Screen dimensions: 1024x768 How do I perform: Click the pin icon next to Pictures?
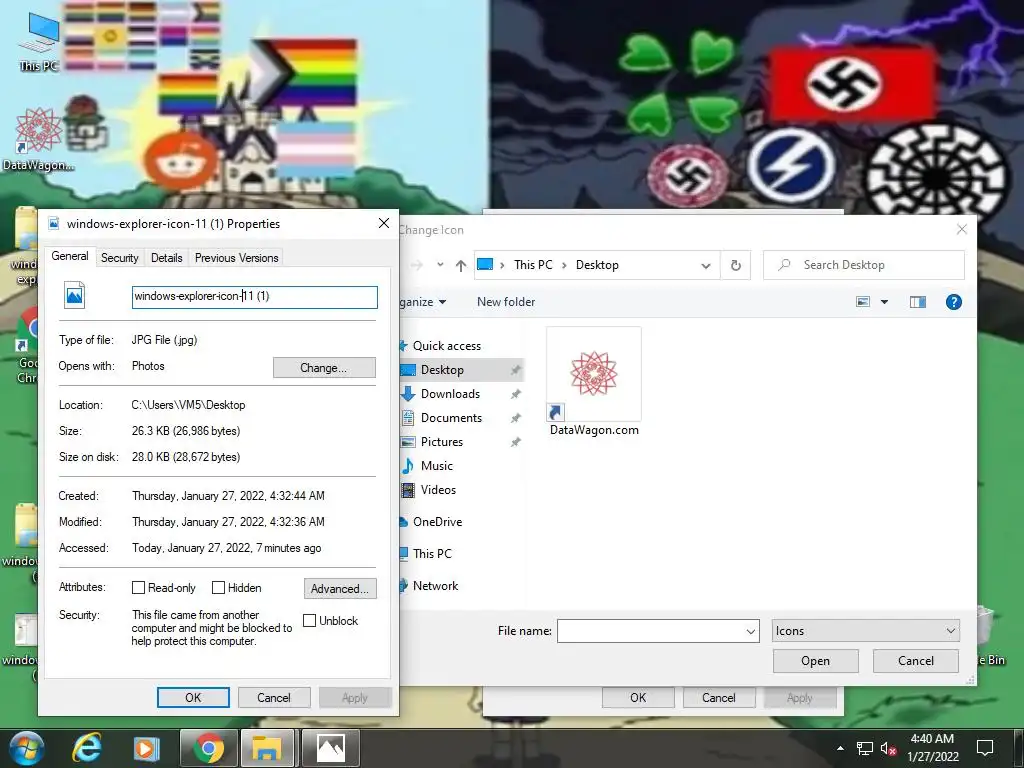(515, 442)
